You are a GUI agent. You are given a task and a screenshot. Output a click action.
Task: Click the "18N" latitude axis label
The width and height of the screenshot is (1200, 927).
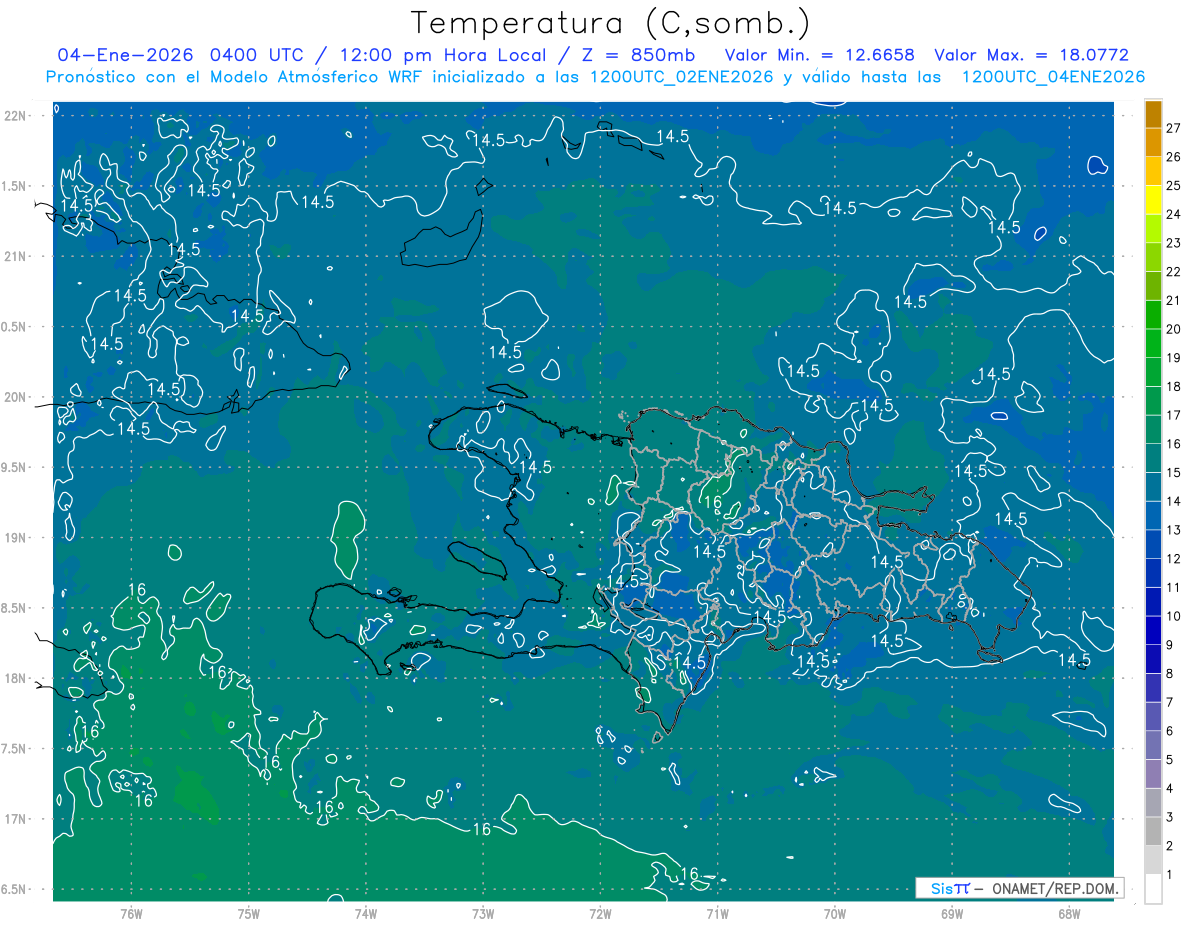coord(15,678)
